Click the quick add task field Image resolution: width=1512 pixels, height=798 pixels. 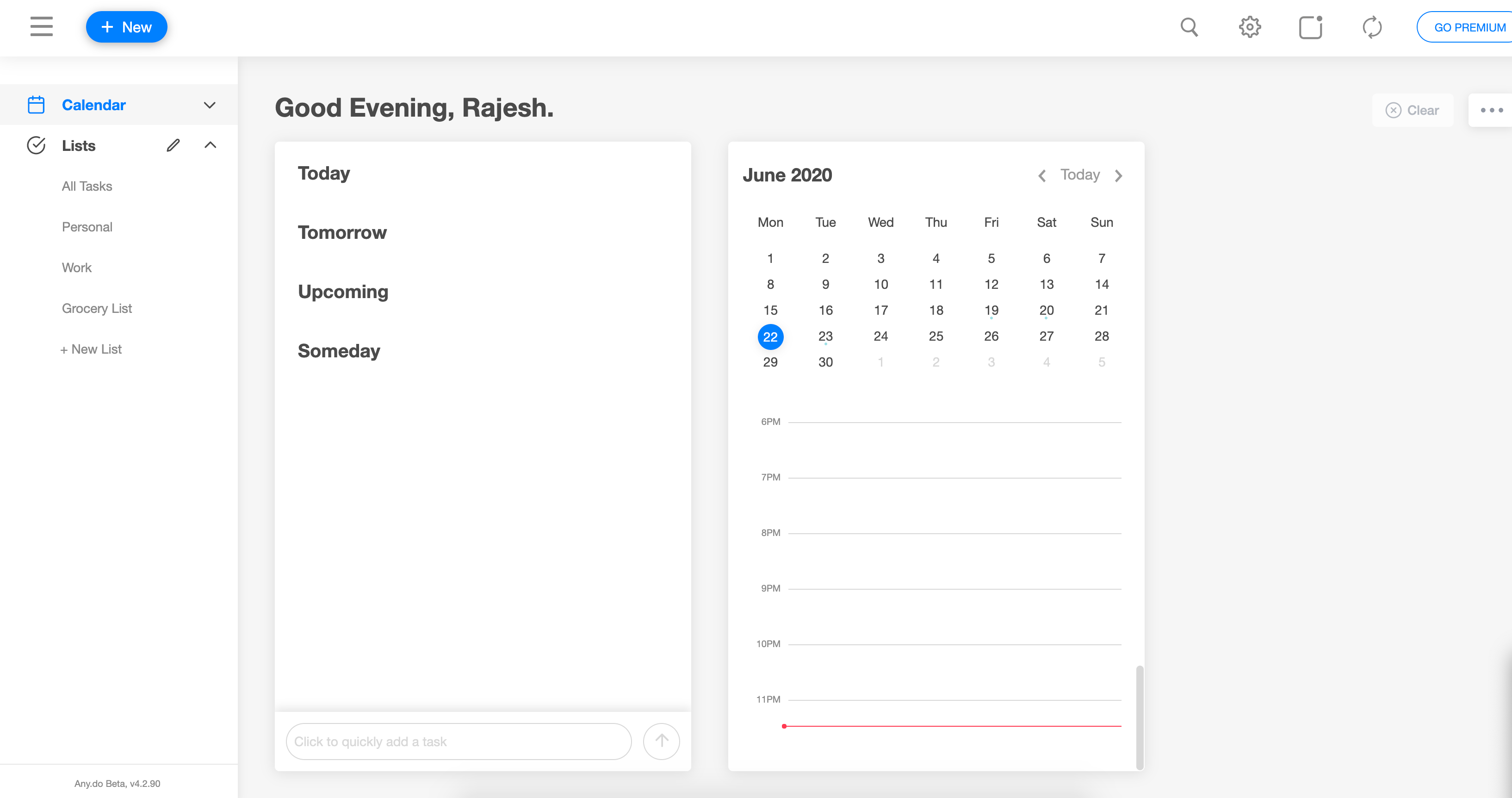pos(459,742)
